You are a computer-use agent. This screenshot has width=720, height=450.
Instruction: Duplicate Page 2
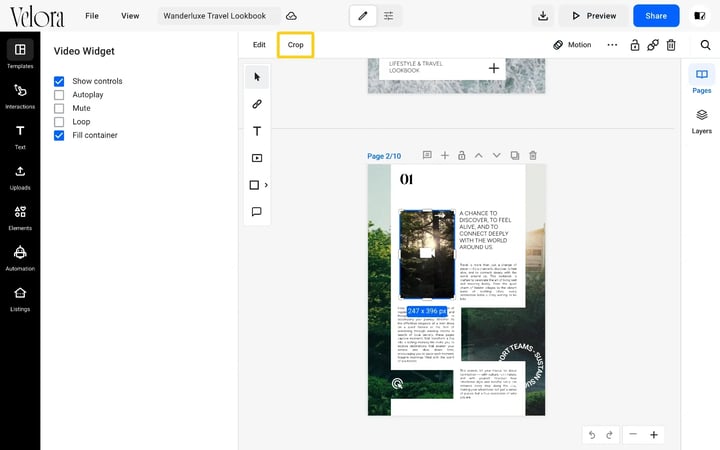click(x=515, y=155)
